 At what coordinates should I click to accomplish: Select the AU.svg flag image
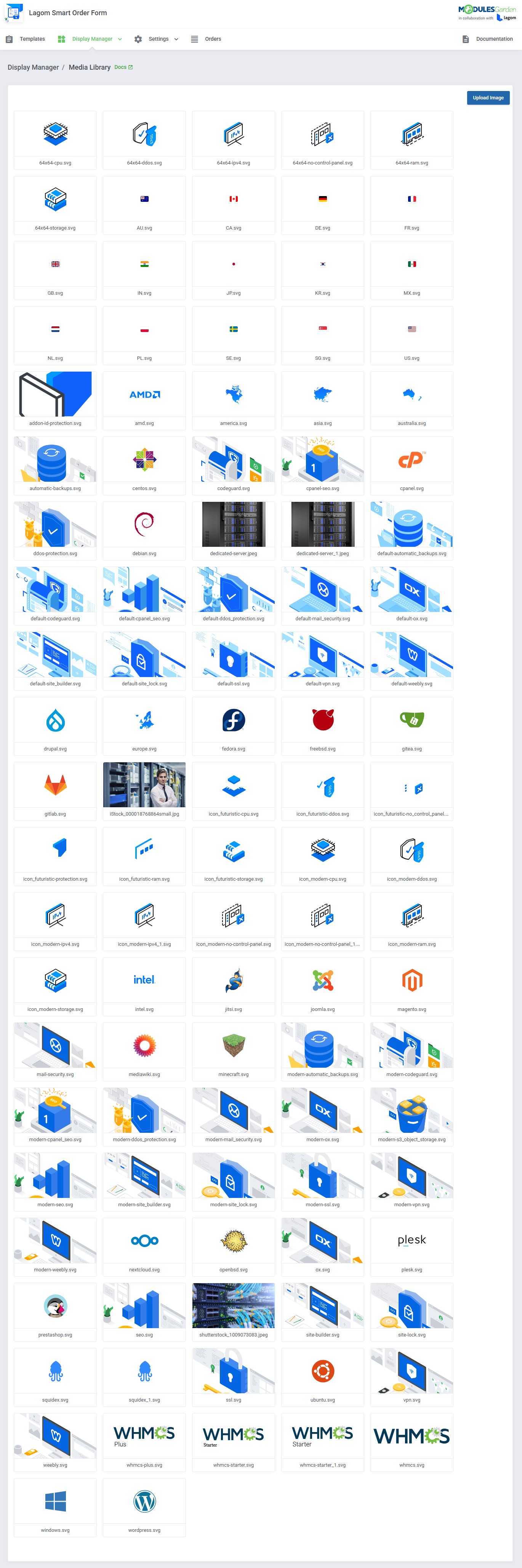tap(144, 199)
